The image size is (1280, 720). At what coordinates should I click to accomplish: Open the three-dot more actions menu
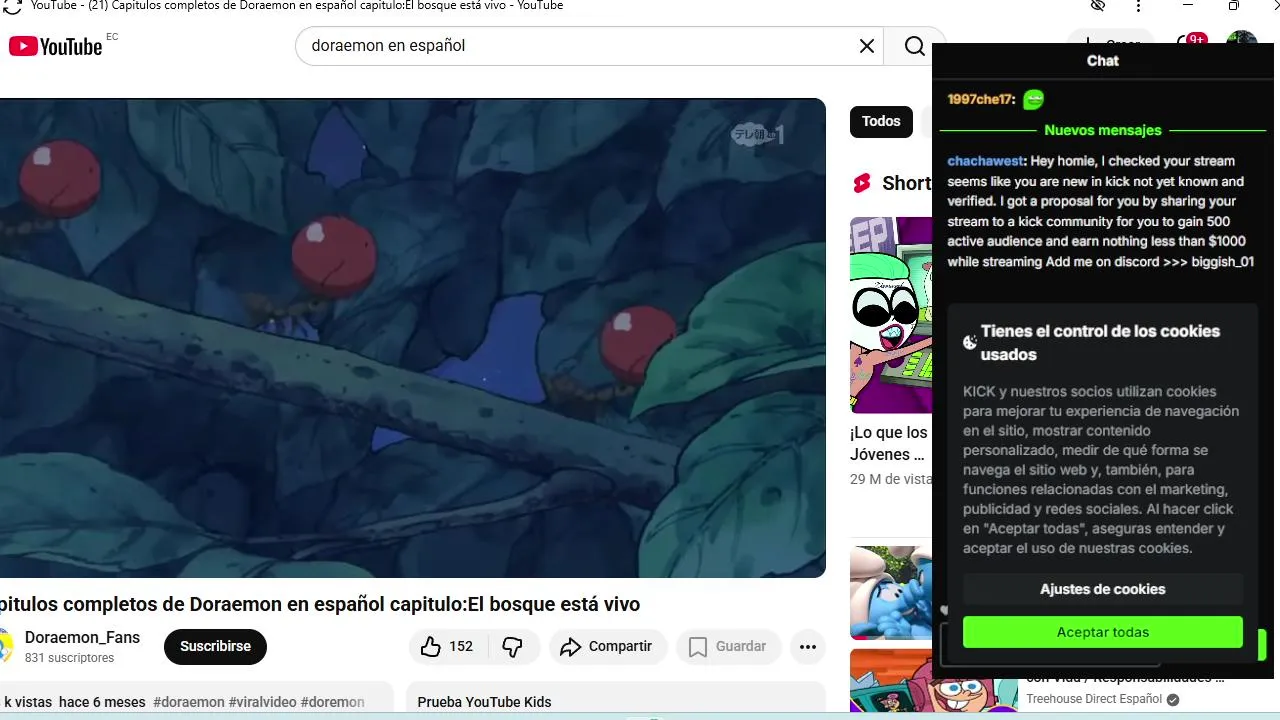808,647
